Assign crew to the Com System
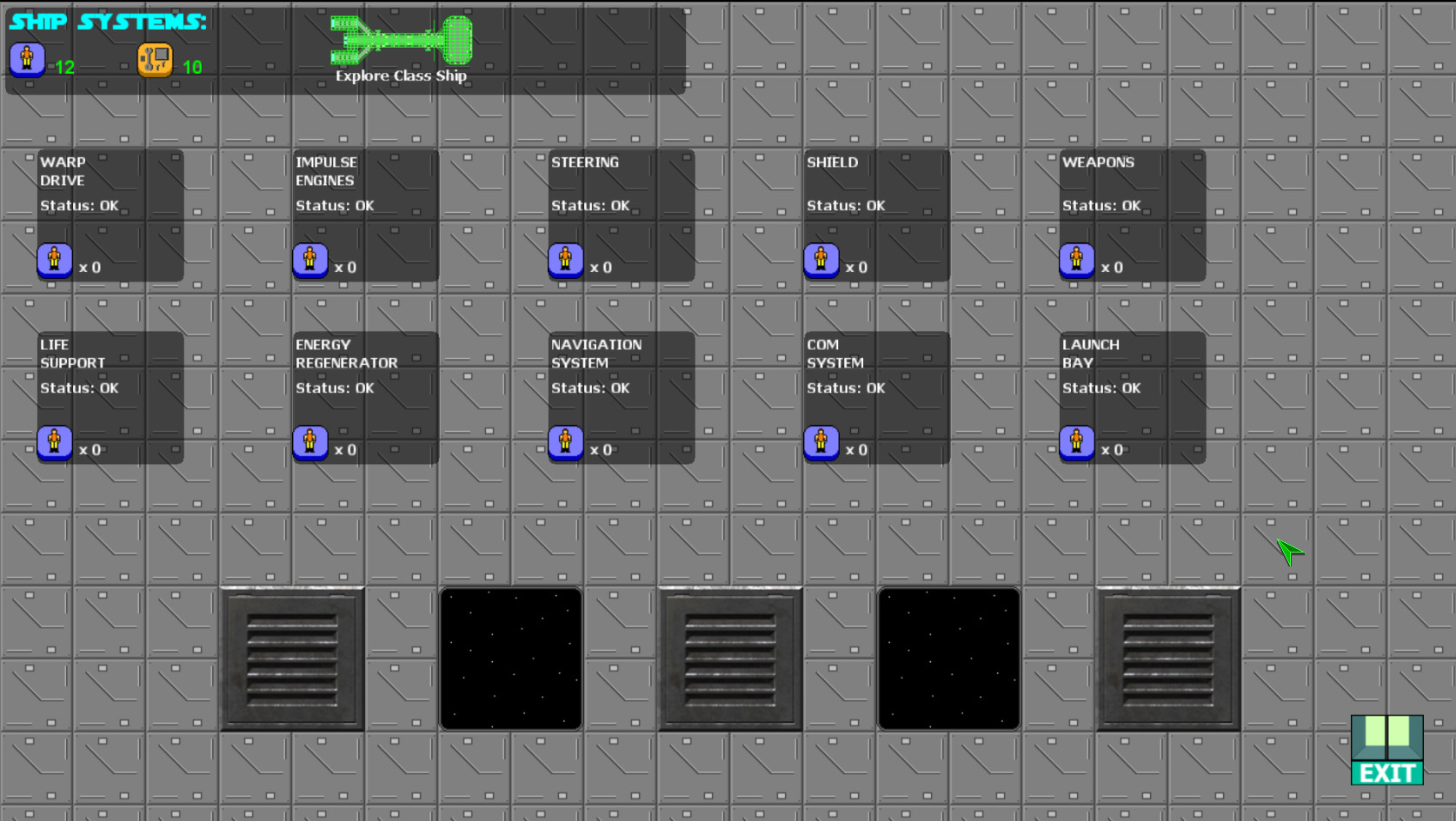The image size is (1456, 821). point(821,442)
